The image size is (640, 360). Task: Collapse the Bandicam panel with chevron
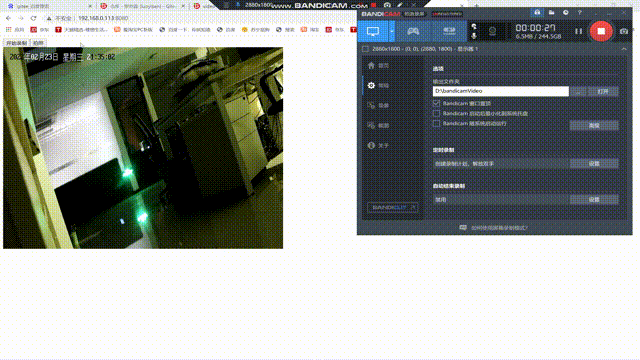click(x=624, y=49)
